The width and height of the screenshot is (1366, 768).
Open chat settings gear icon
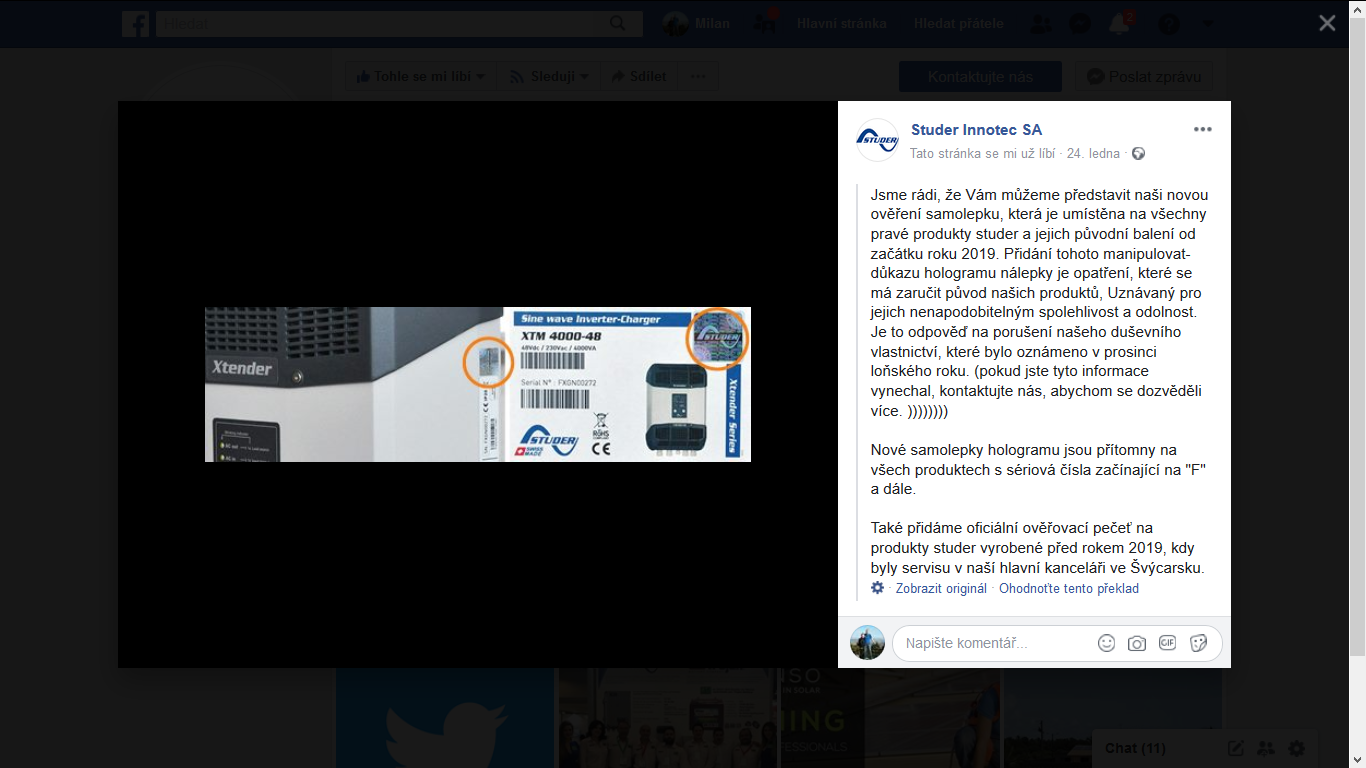1297,748
